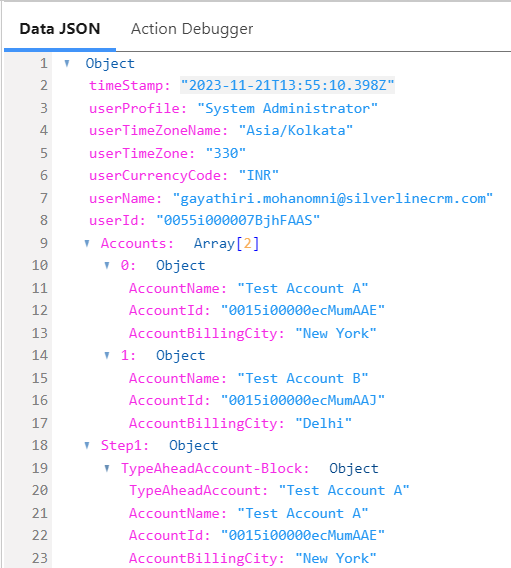
Task: Select "Test Account A" on line 21
Action: [303, 513]
